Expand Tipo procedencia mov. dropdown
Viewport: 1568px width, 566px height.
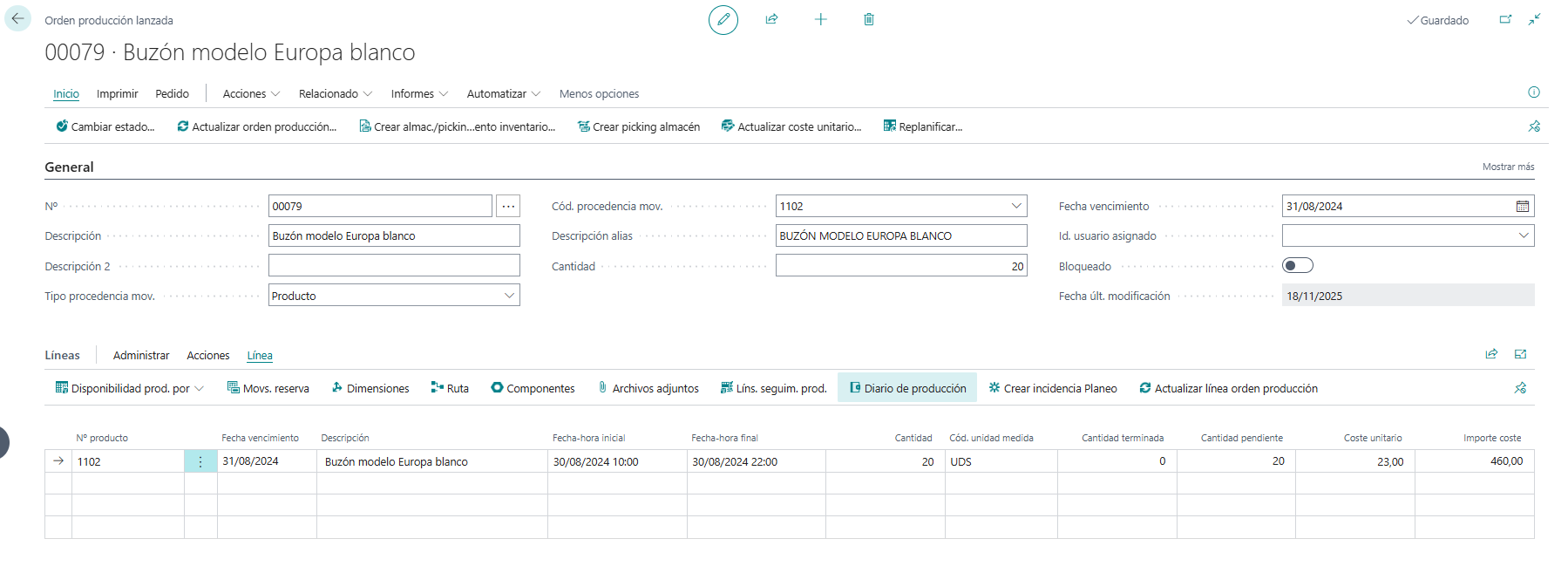pyautogui.click(x=509, y=296)
